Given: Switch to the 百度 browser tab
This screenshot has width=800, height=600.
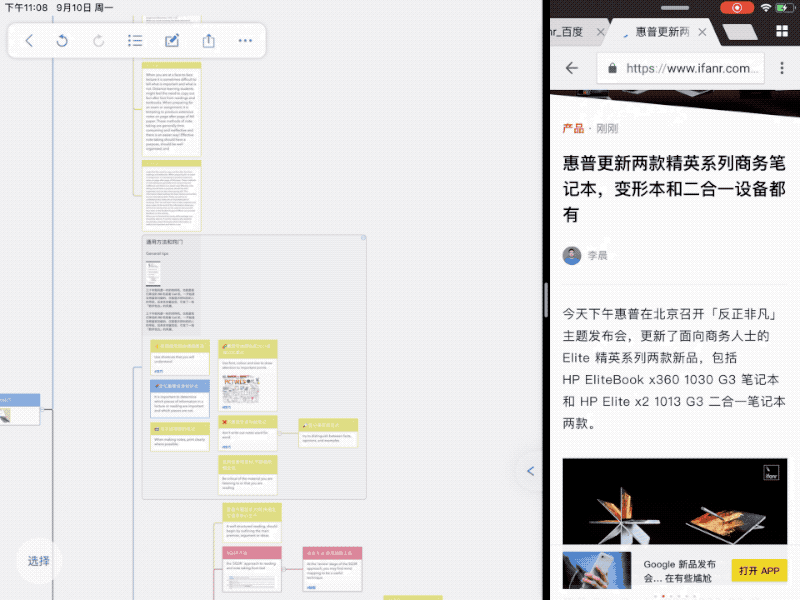Looking at the screenshot, I should pyautogui.click(x=571, y=32).
